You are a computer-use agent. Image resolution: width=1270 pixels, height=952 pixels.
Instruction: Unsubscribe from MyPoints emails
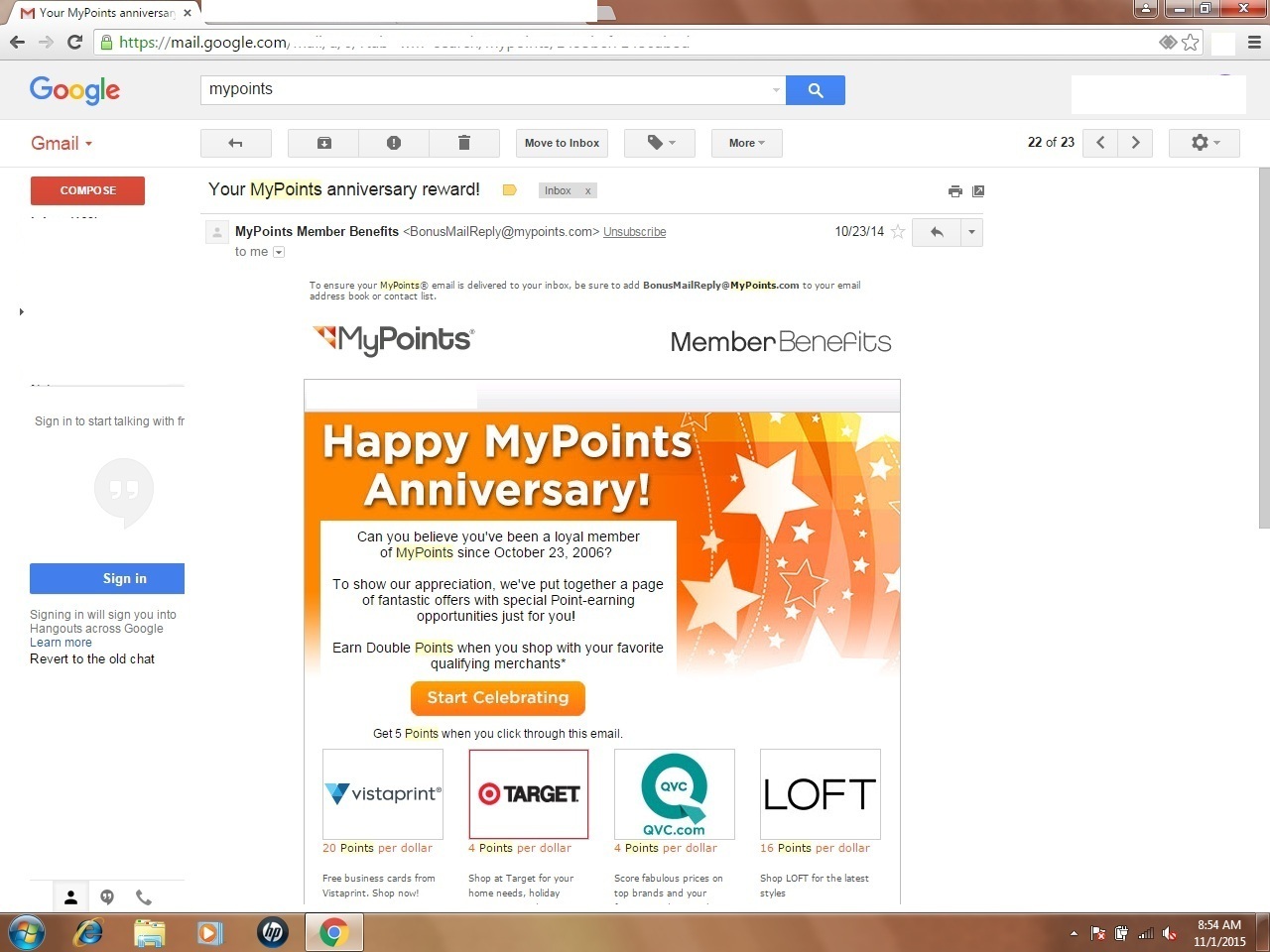(634, 231)
